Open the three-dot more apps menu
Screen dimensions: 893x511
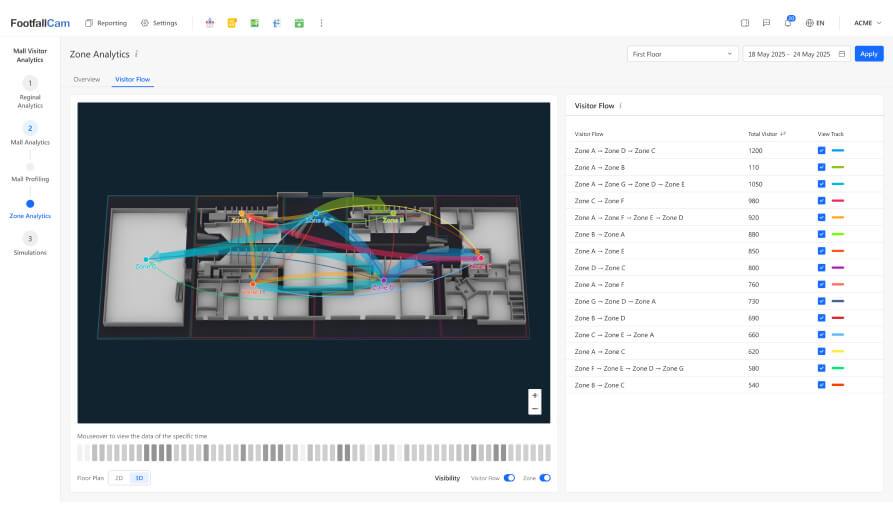(x=321, y=23)
